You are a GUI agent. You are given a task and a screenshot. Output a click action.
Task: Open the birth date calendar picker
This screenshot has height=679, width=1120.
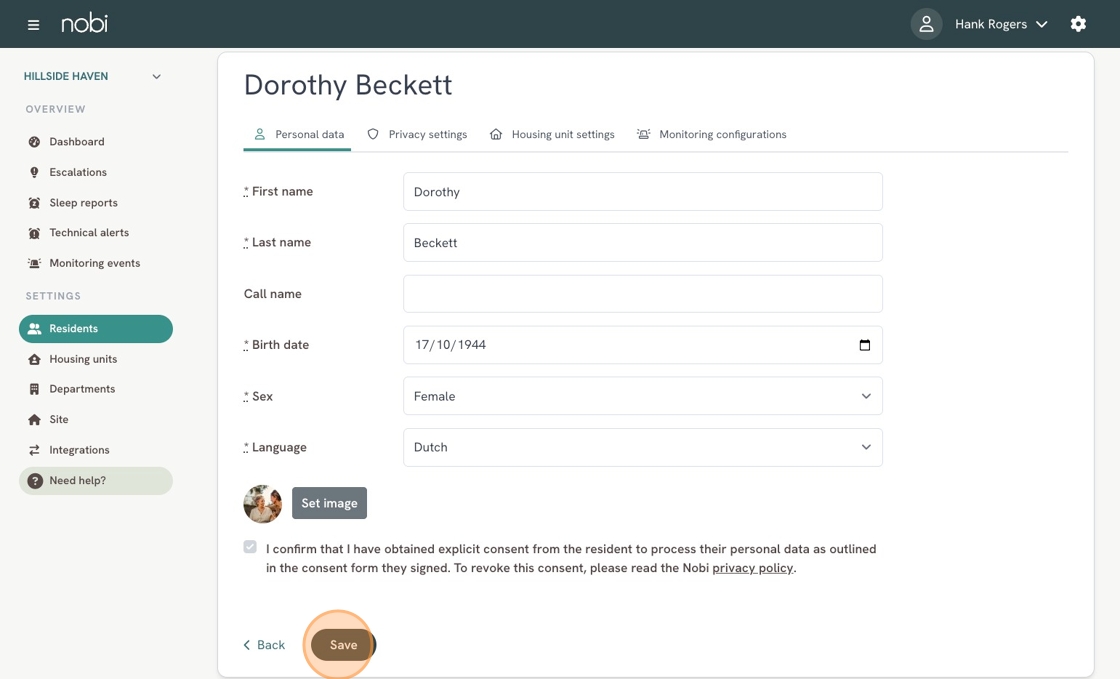click(x=865, y=345)
